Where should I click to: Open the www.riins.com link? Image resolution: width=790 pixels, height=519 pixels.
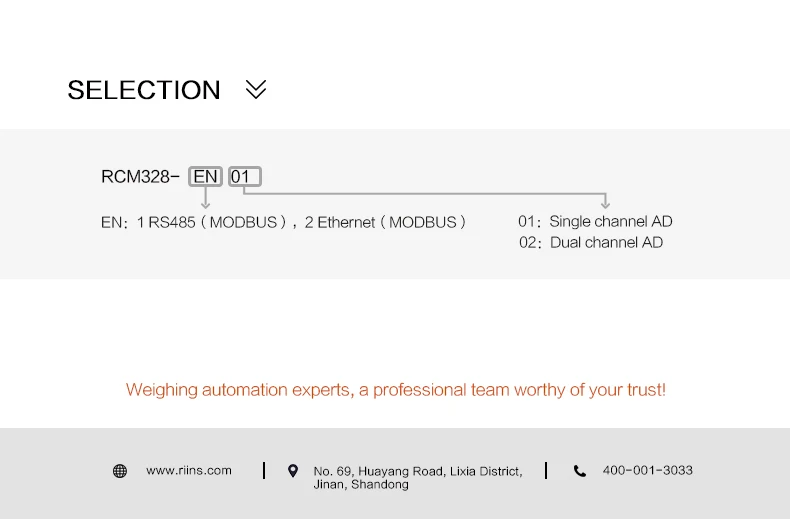(x=189, y=470)
